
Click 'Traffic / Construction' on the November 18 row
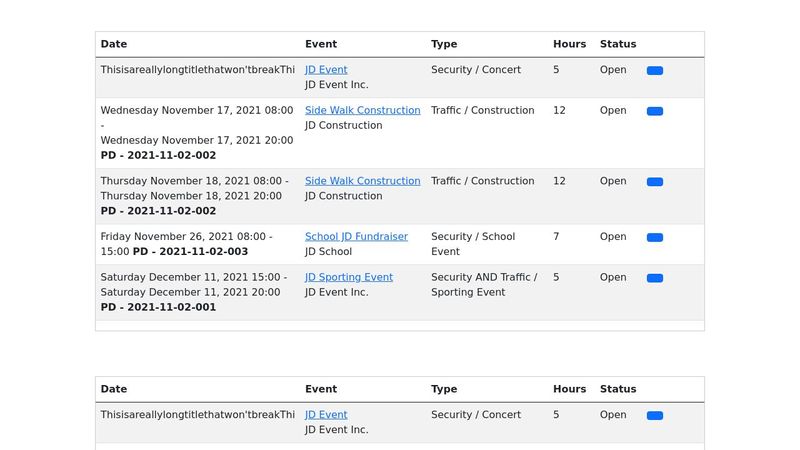click(483, 181)
